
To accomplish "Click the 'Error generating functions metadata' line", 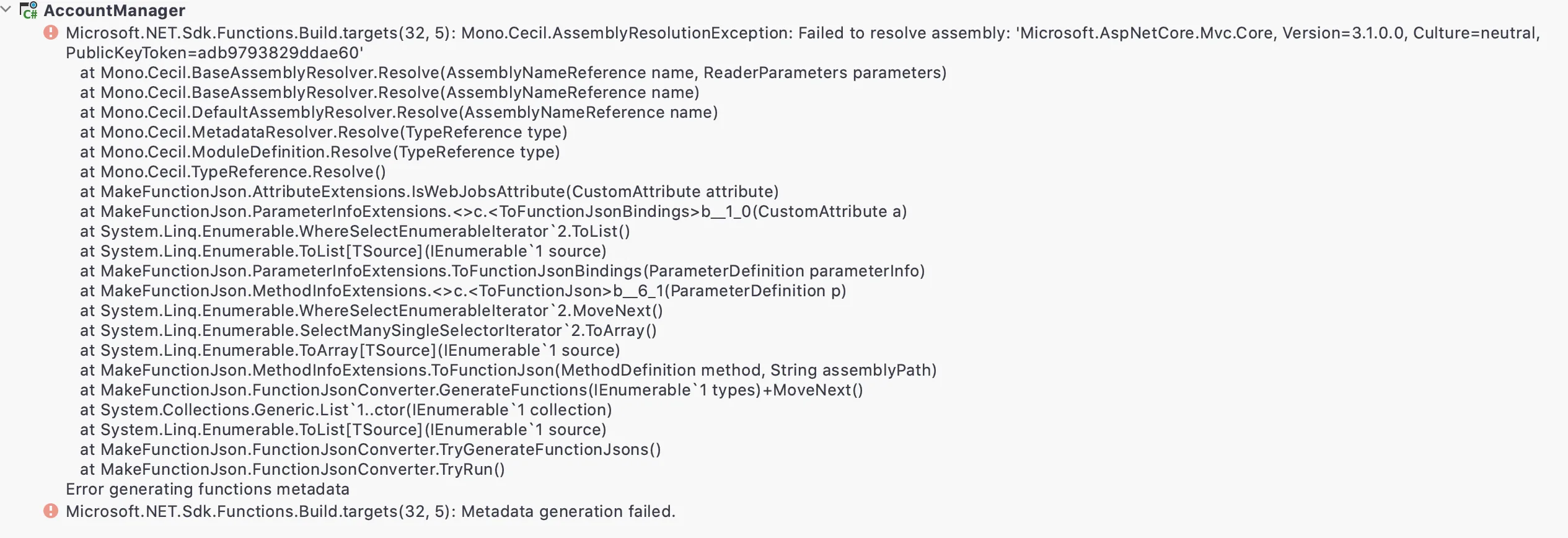I will 208,489.
